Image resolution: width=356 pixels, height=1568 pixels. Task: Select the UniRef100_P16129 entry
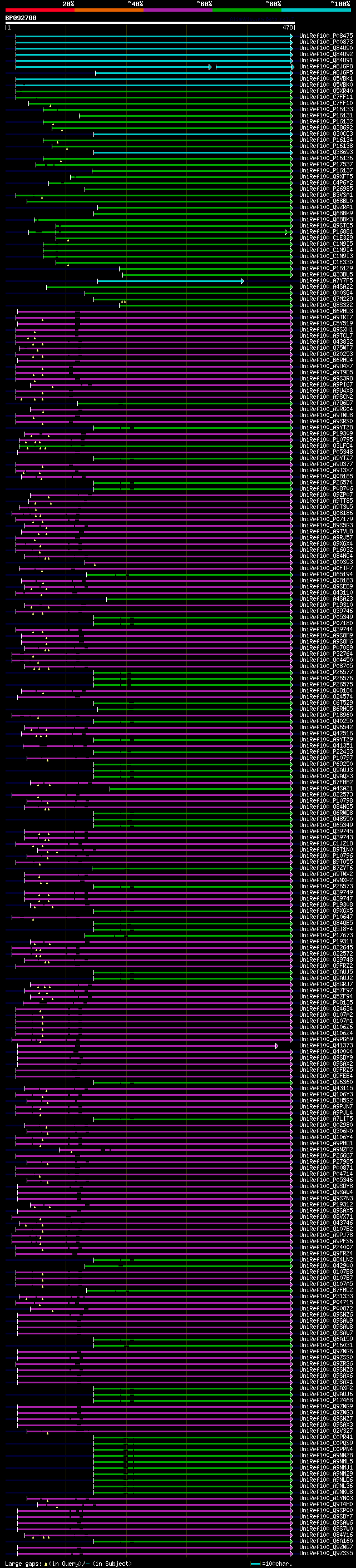pyautogui.click(x=325, y=269)
